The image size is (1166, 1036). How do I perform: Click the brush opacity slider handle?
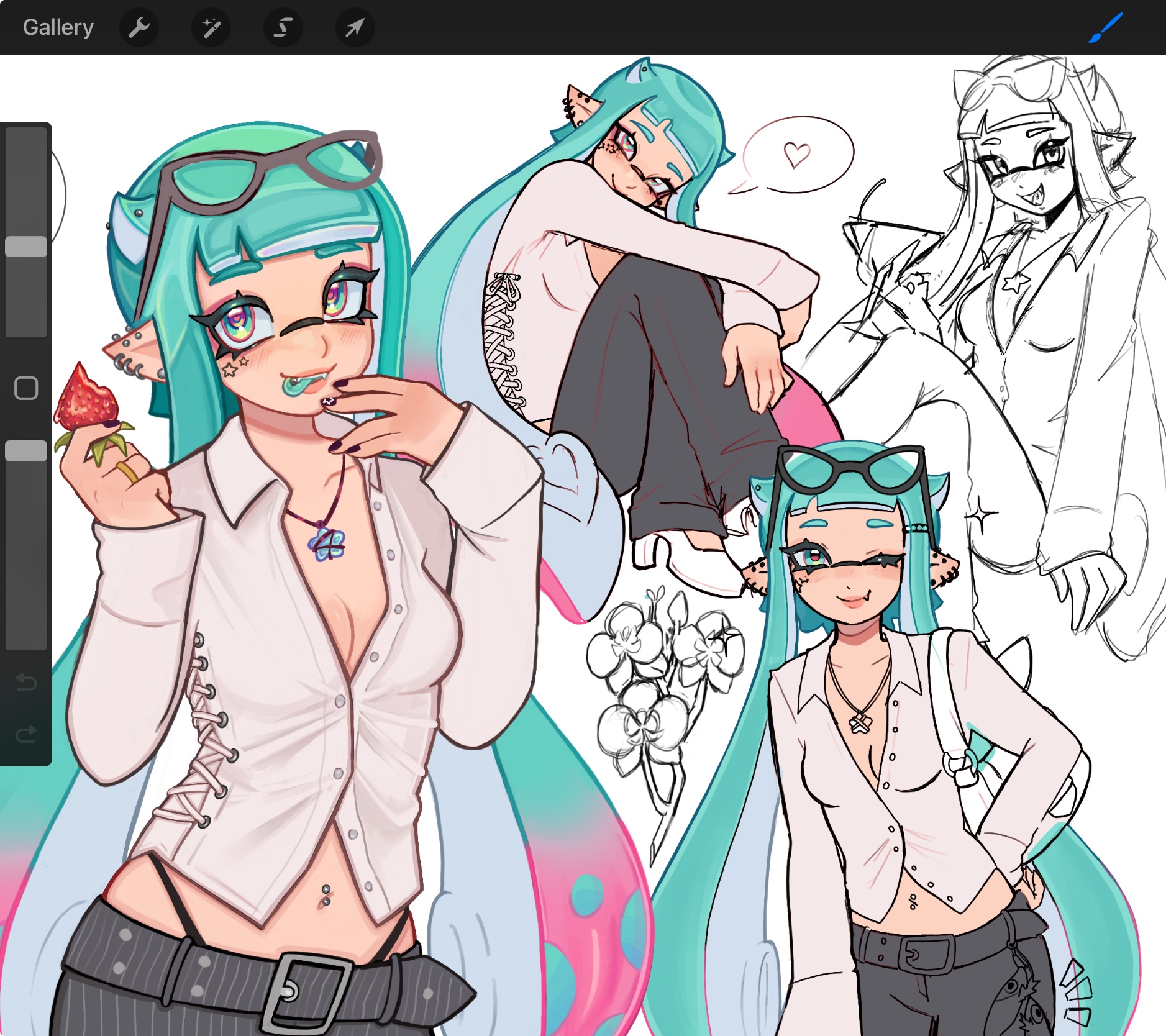tap(26, 451)
